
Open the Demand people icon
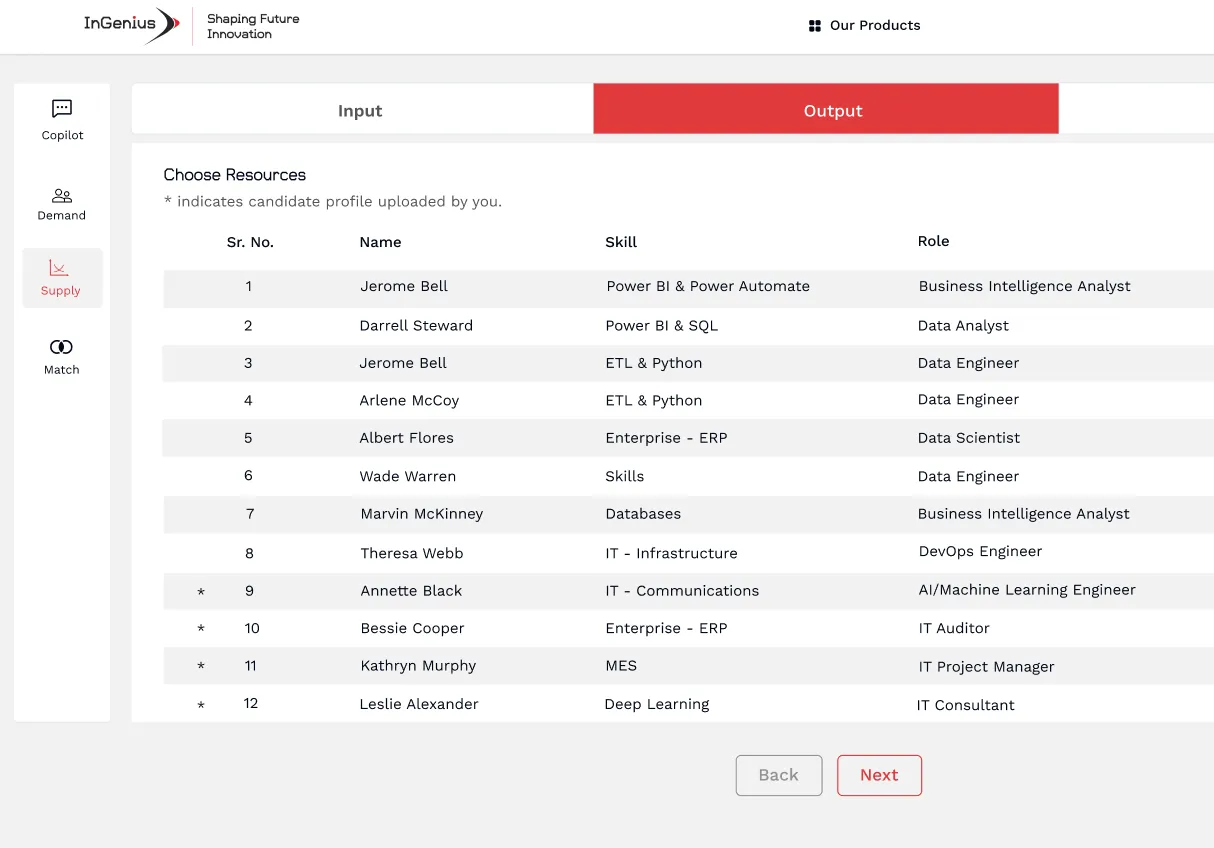(62, 196)
